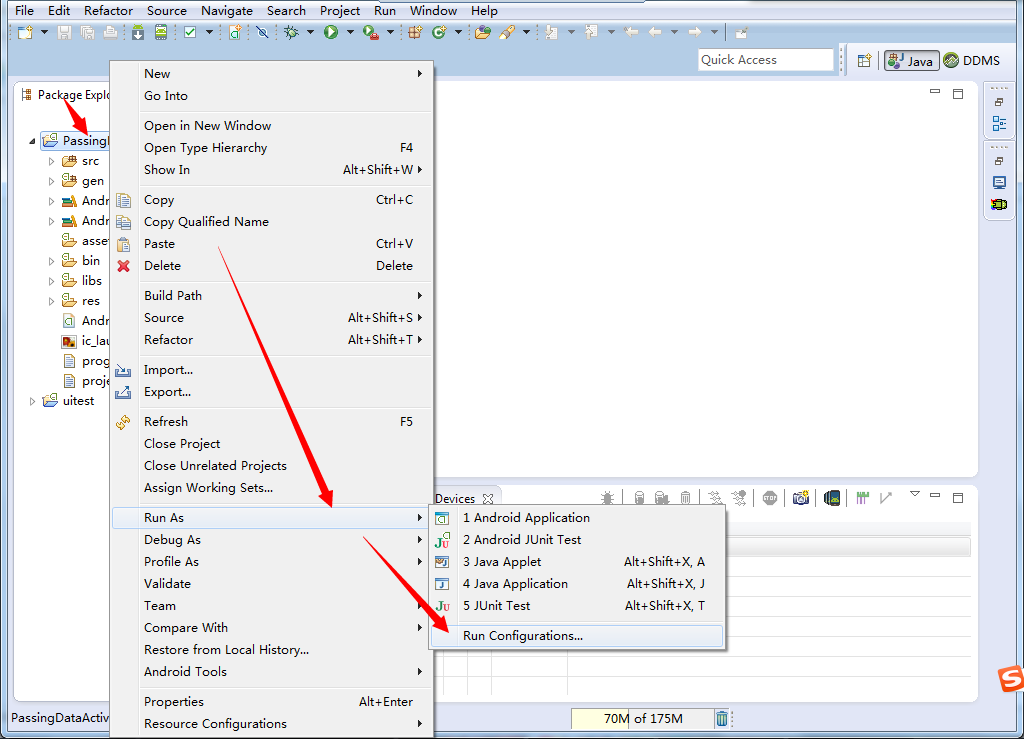This screenshot has width=1024, height=739.
Task: Choose 4 Java Application
Action: (577, 584)
